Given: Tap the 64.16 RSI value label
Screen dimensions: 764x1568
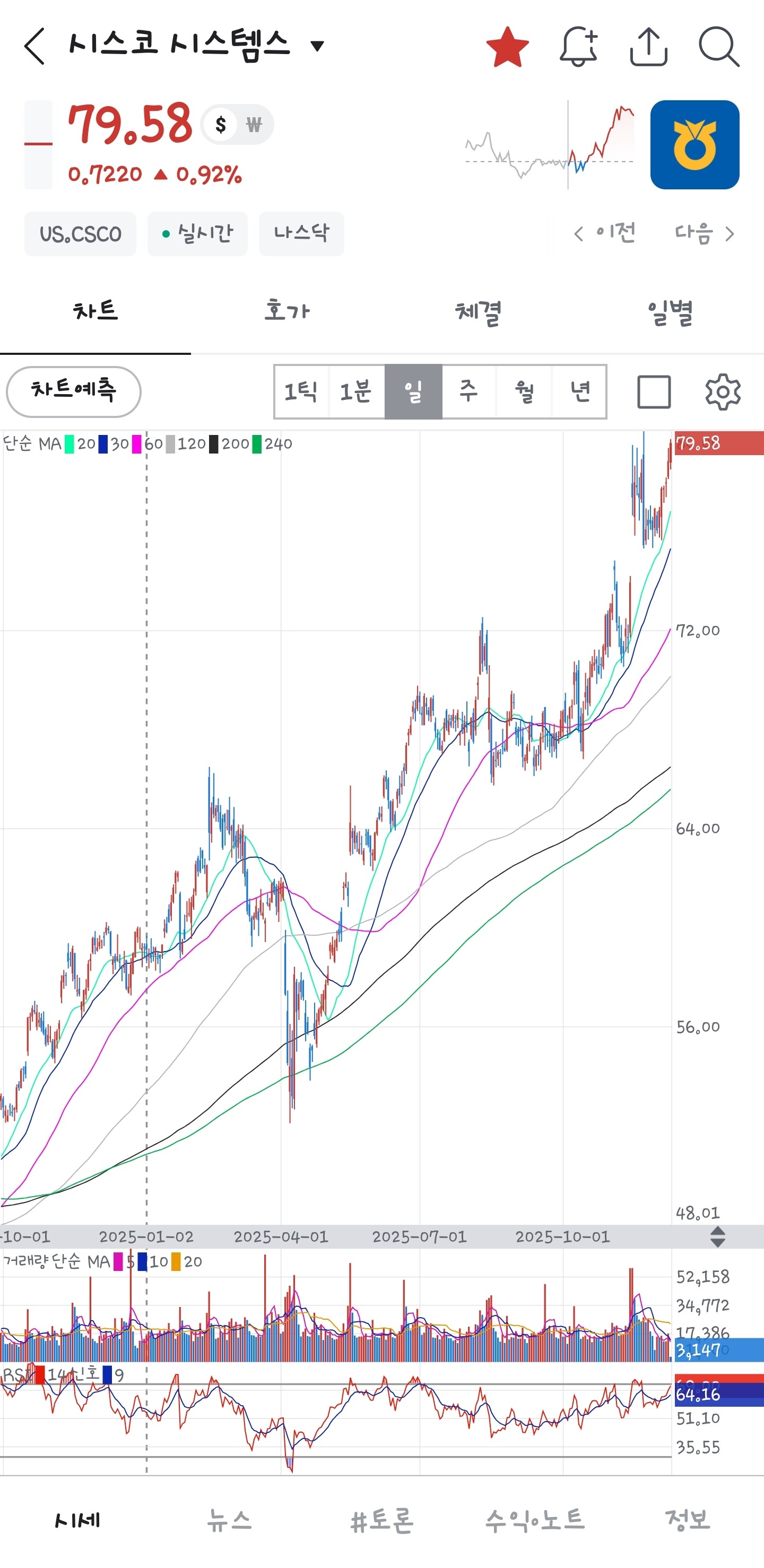Looking at the screenshot, I should [x=718, y=1395].
